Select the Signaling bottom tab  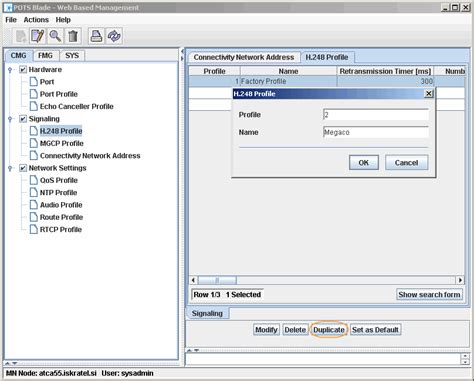click(207, 313)
